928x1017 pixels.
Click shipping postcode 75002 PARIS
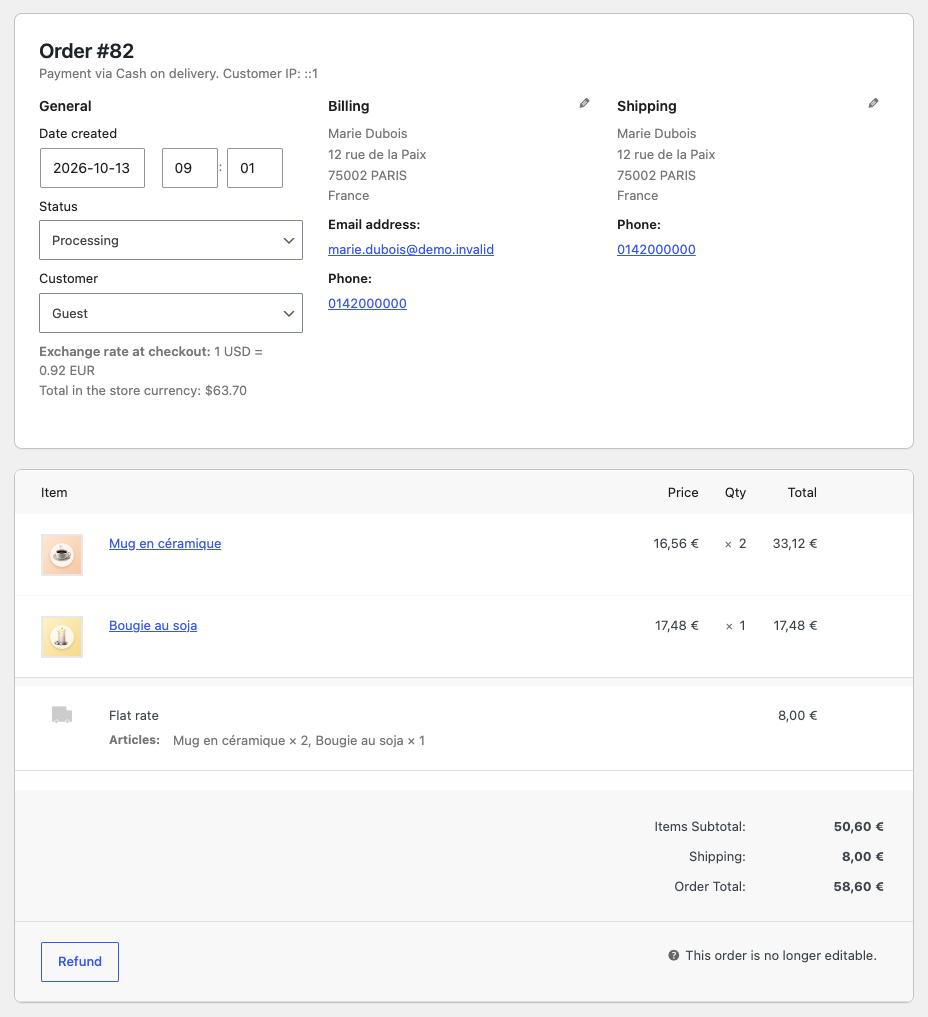click(x=656, y=175)
